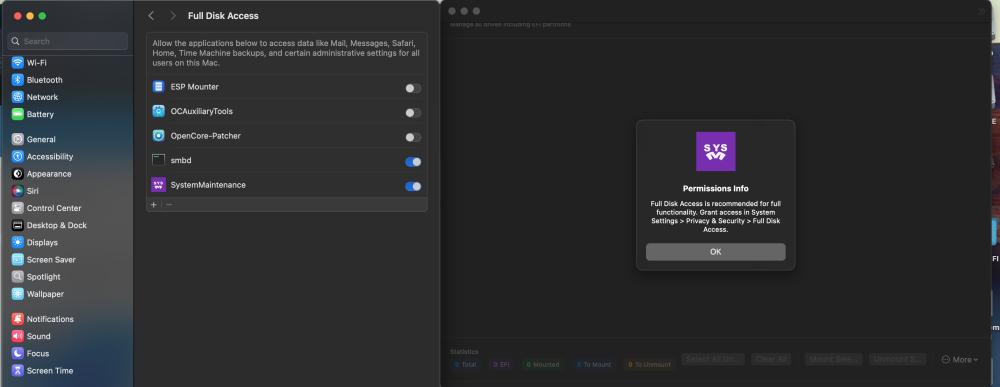Select OCAuxiliaryTools row label

pos(202,112)
